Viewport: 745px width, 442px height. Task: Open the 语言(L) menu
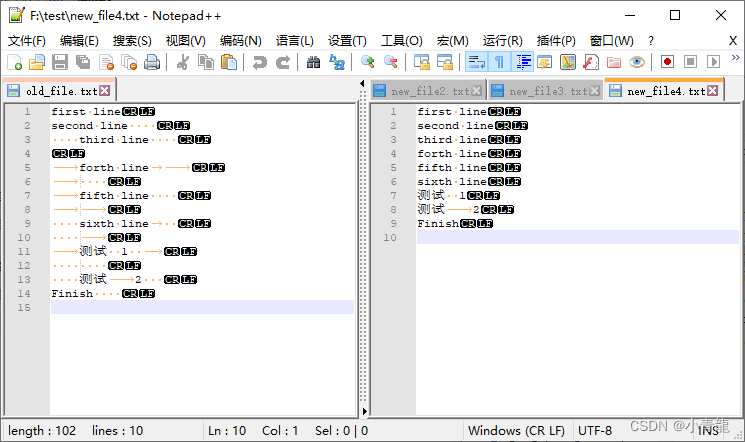(x=295, y=41)
